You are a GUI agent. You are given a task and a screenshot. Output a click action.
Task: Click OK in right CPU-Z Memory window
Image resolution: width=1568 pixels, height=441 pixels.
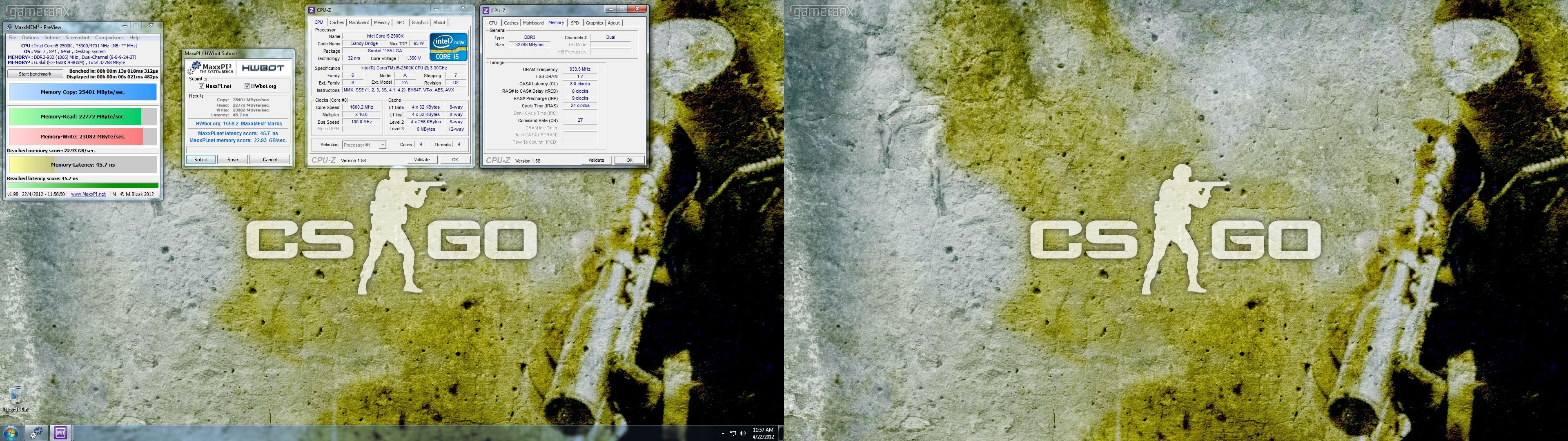pyautogui.click(x=629, y=160)
